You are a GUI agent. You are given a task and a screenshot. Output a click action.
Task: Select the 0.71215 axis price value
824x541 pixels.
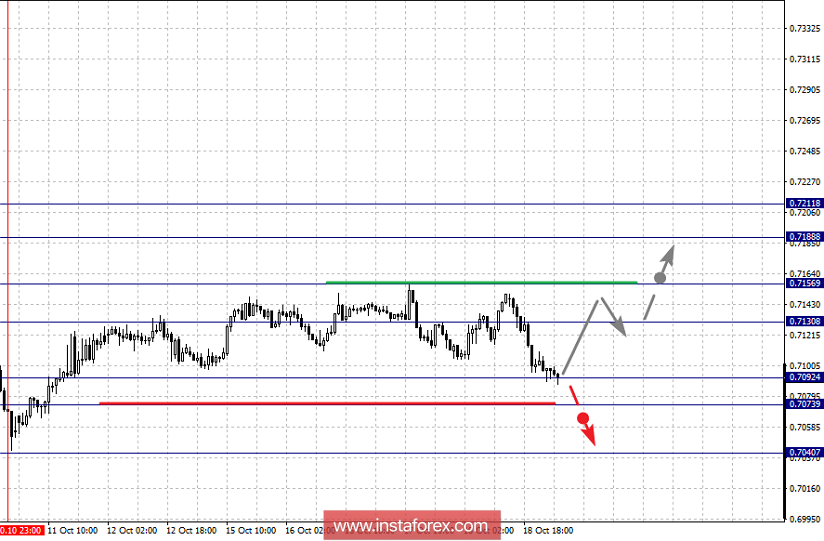pos(805,335)
